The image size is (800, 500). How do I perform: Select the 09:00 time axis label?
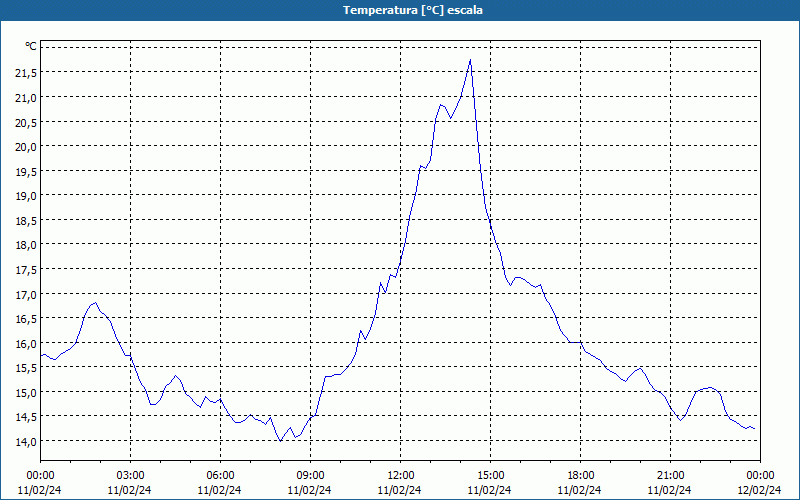(311, 475)
